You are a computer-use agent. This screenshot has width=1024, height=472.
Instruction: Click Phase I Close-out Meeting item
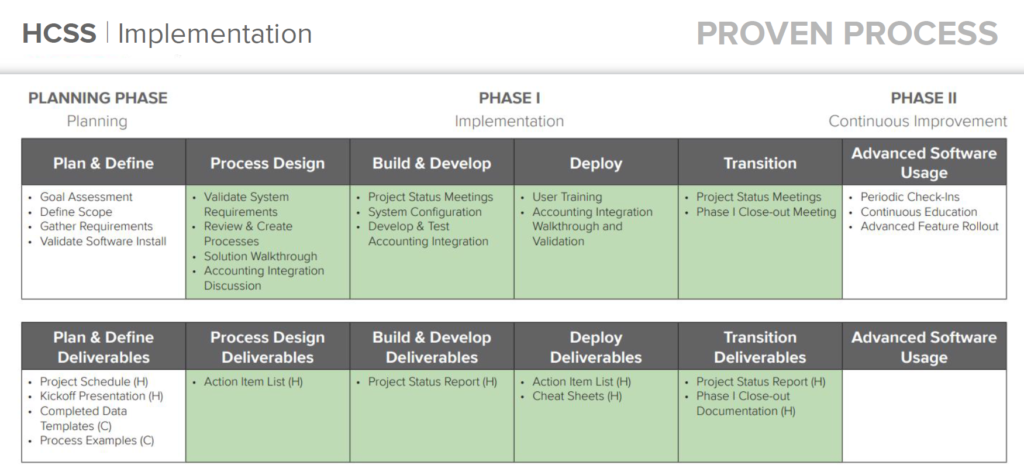click(x=766, y=212)
